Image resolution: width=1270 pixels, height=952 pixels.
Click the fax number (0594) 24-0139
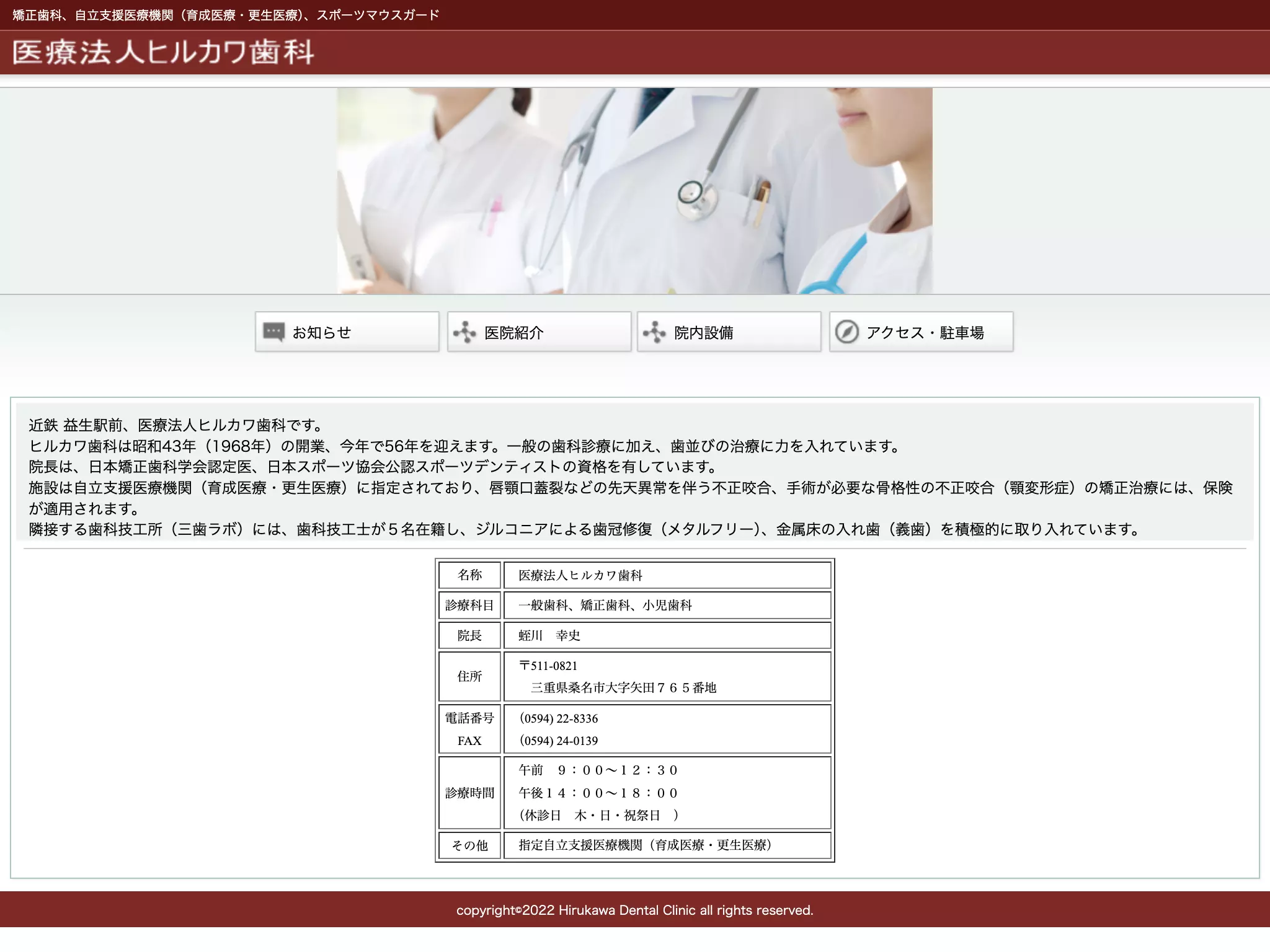559,741
